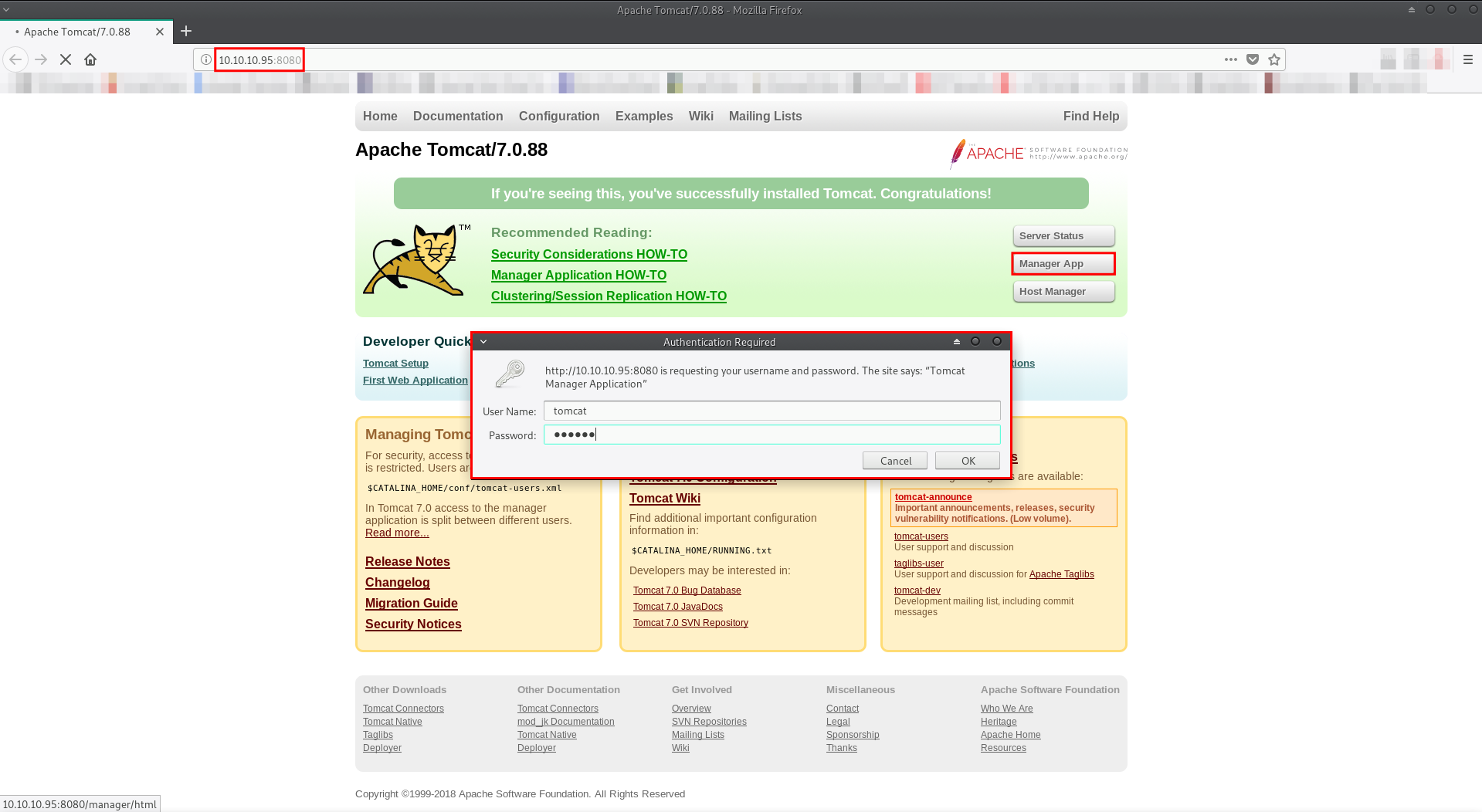Open Legal under Miscellaneous
Viewport: 1482px width, 812px height.
point(838,722)
